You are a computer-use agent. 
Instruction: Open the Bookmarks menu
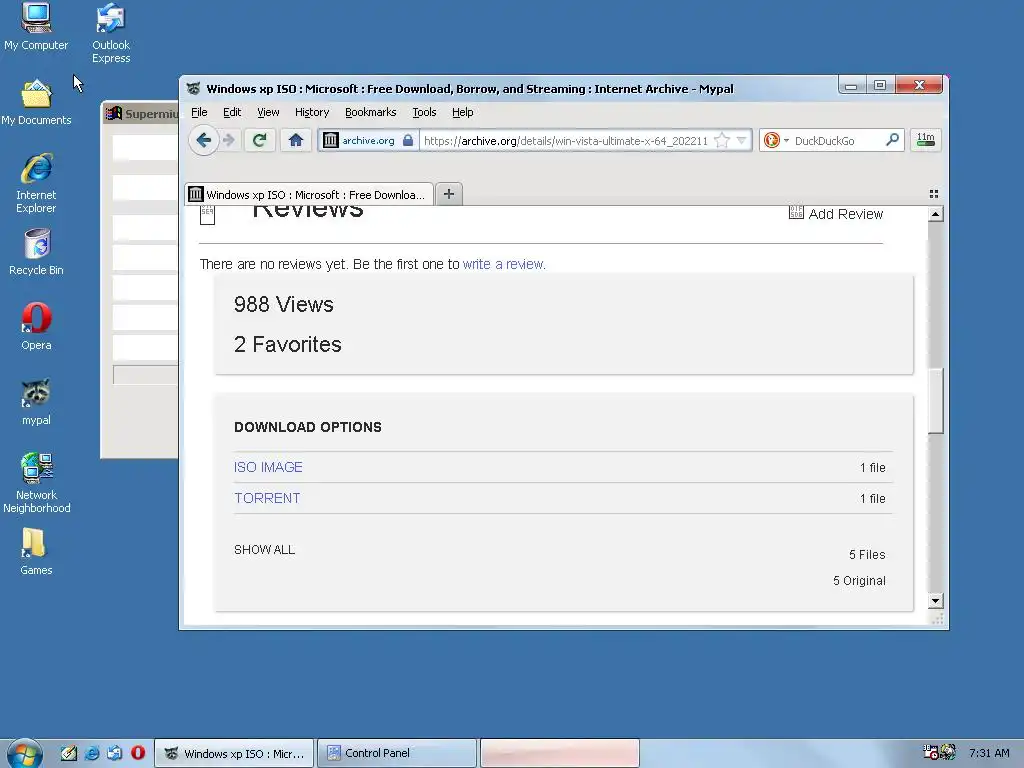pos(370,112)
